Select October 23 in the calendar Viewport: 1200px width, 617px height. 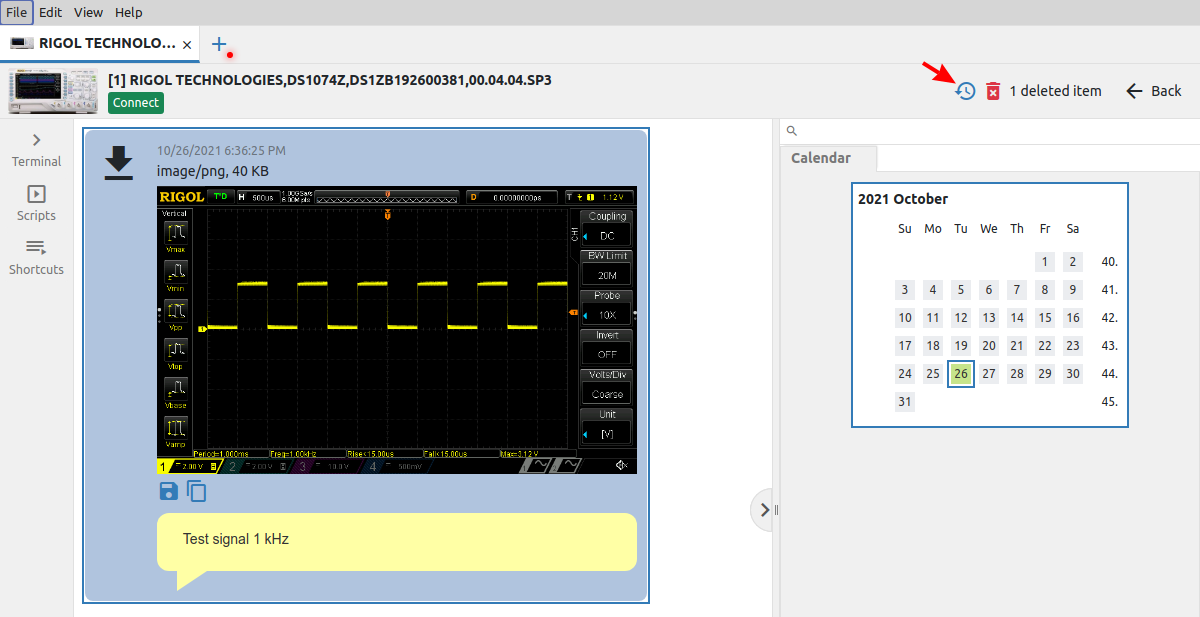pyautogui.click(x=1073, y=346)
